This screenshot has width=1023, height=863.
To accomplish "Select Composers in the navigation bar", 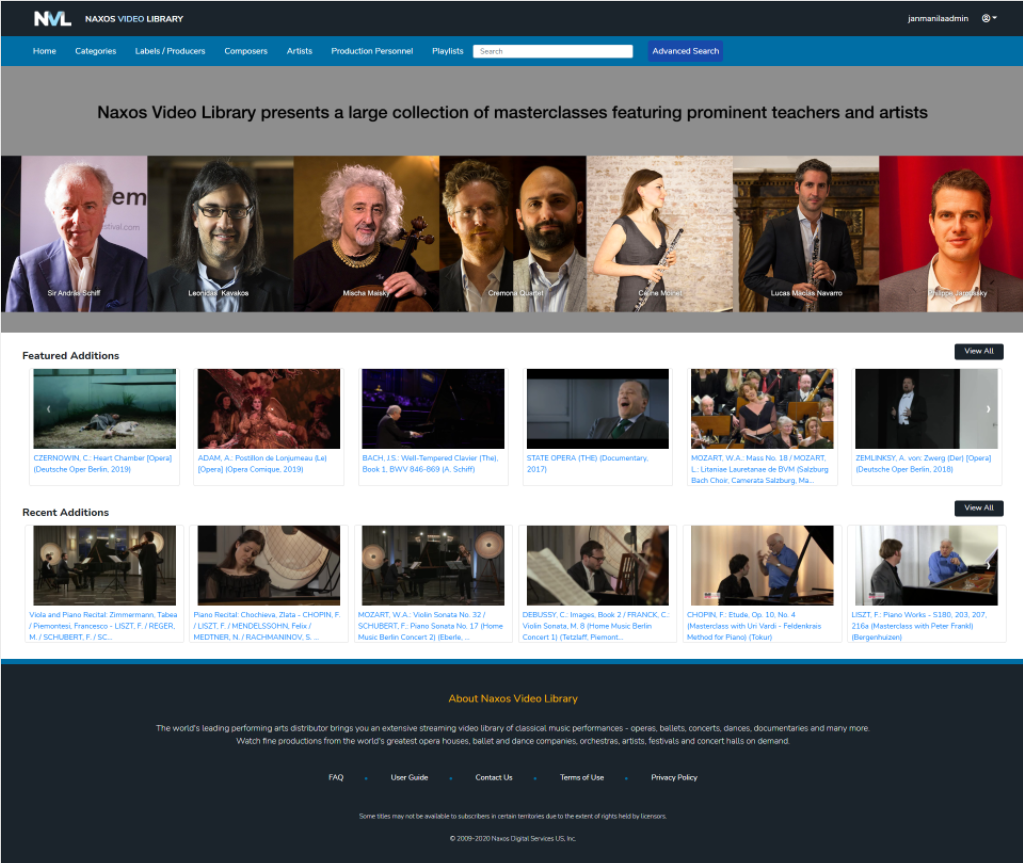I will coord(245,51).
